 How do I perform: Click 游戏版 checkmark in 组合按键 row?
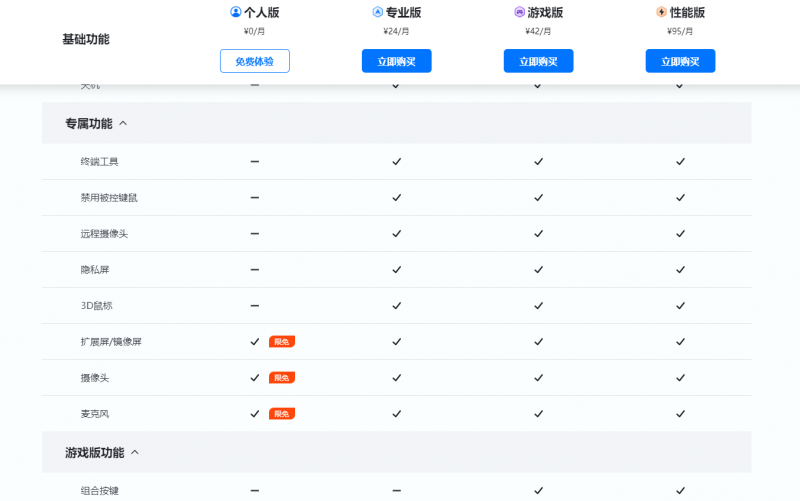coord(538,491)
